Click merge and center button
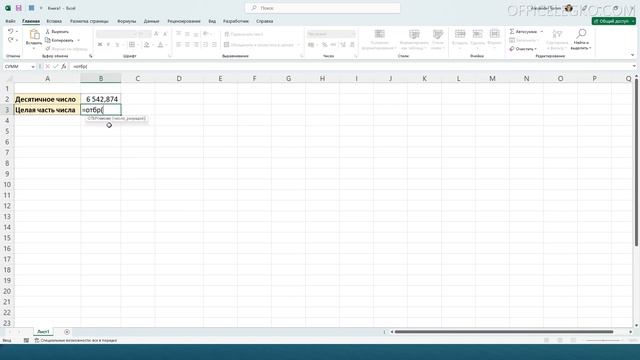This screenshot has width=640, height=360. click(259, 44)
